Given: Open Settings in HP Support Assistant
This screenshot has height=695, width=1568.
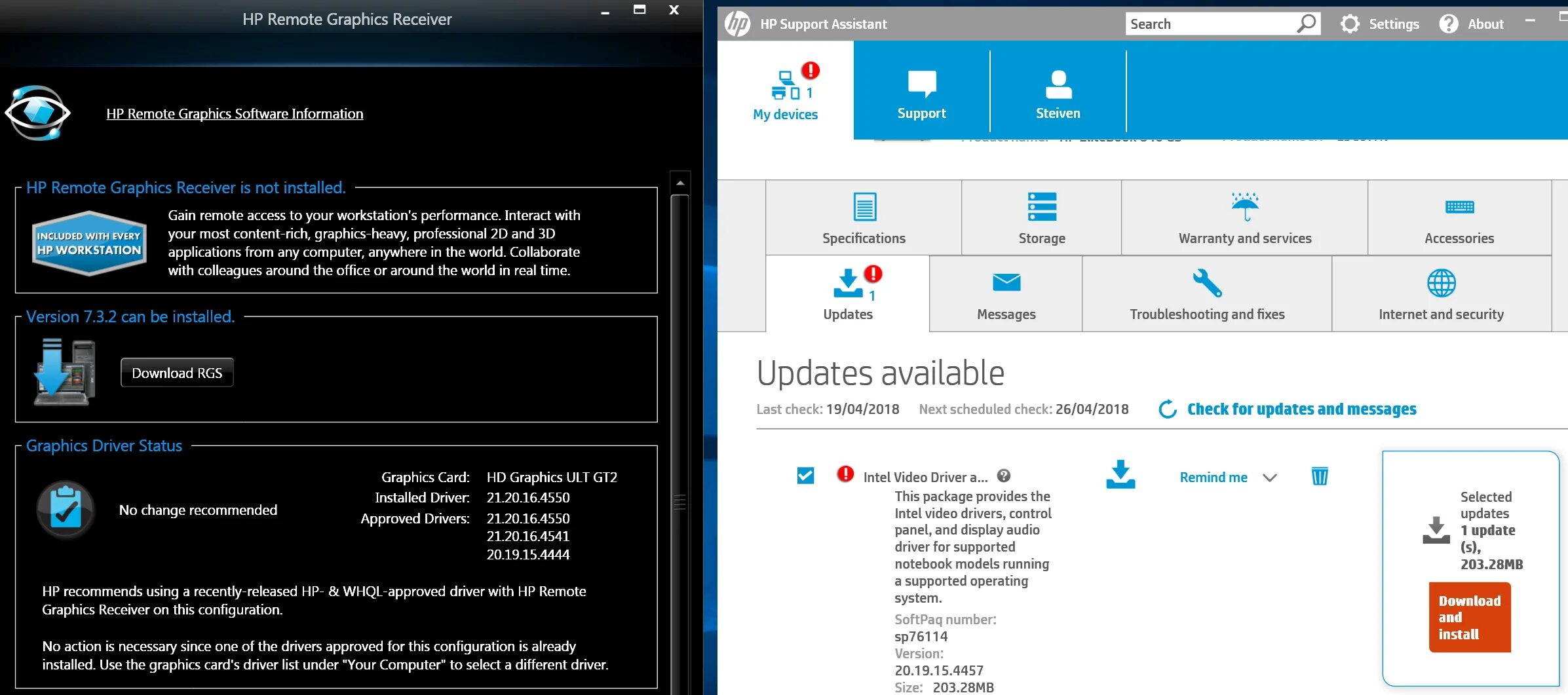Looking at the screenshot, I should point(1394,24).
